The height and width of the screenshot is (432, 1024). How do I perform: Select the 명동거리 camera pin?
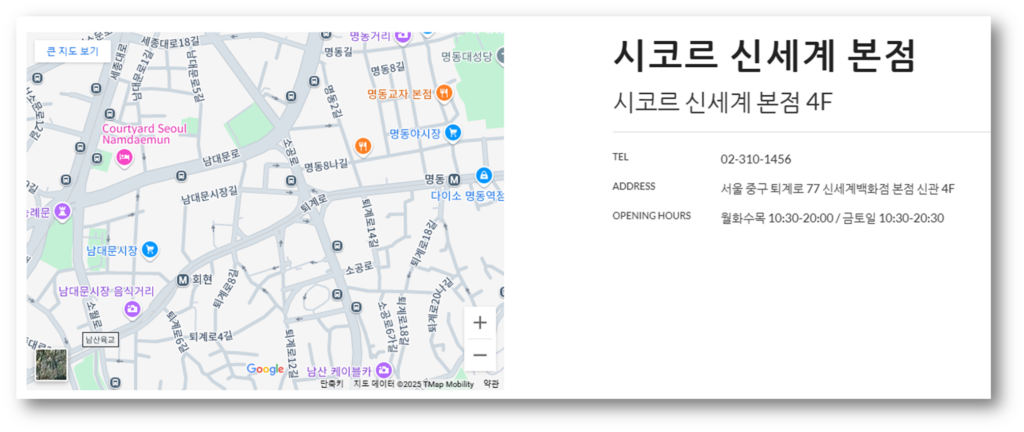pyautogui.click(x=403, y=37)
